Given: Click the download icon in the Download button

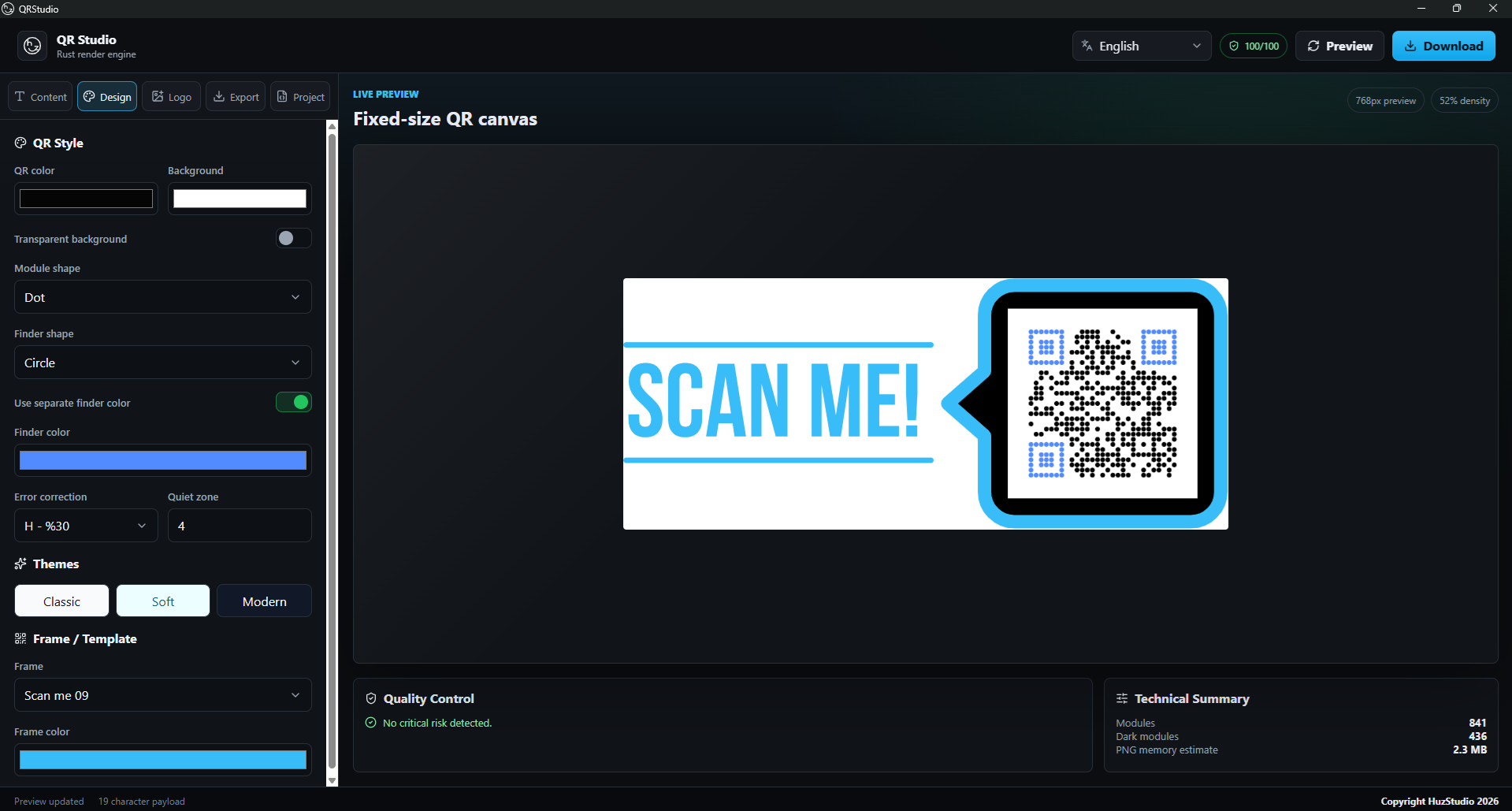Looking at the screenshot, I should (1410, 46).
